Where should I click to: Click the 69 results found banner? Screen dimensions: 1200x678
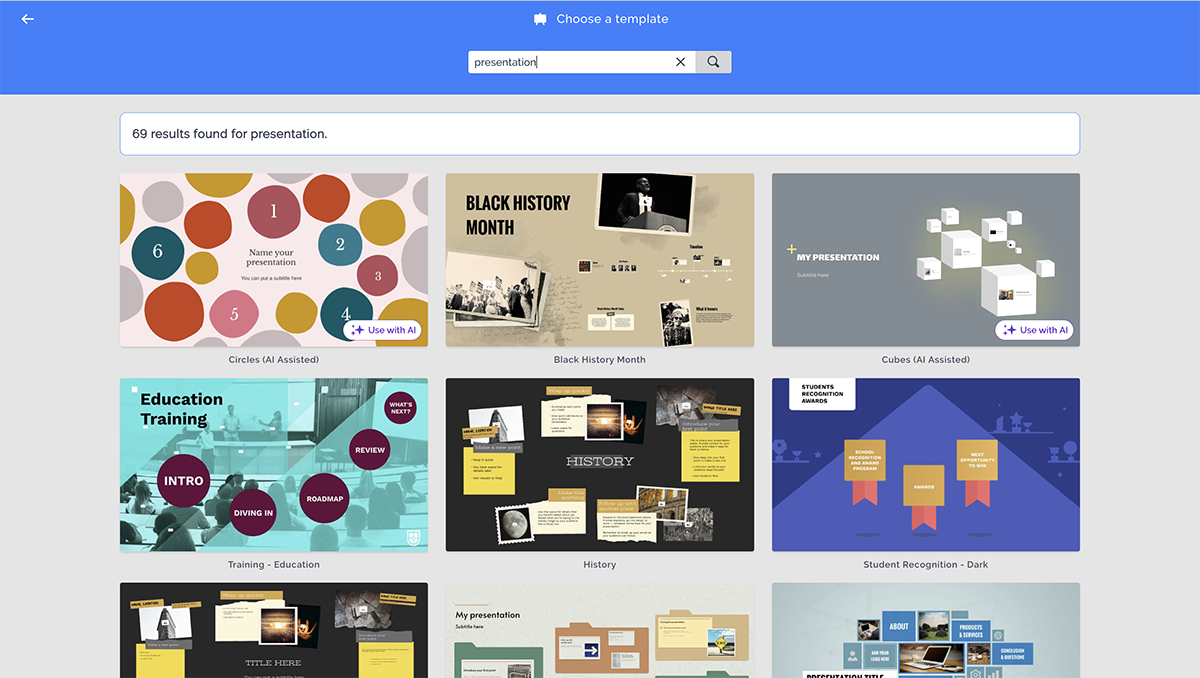click(600, 134)
